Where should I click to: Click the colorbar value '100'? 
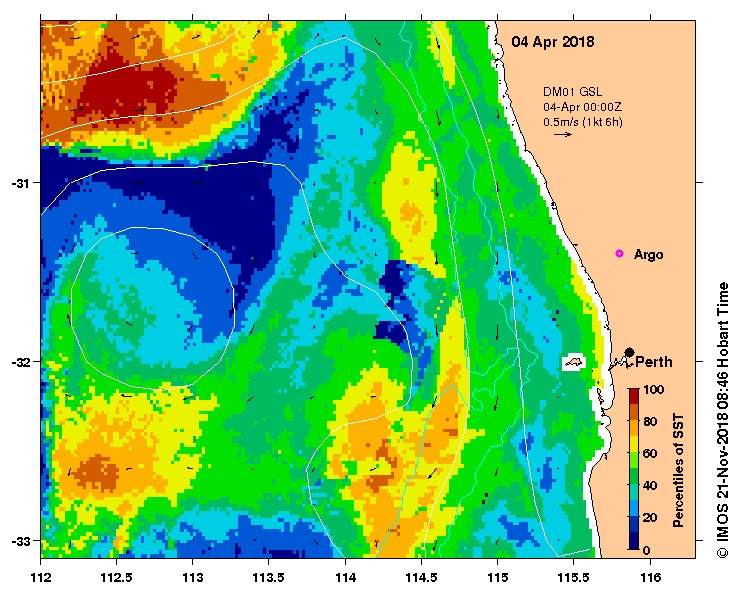654,389
